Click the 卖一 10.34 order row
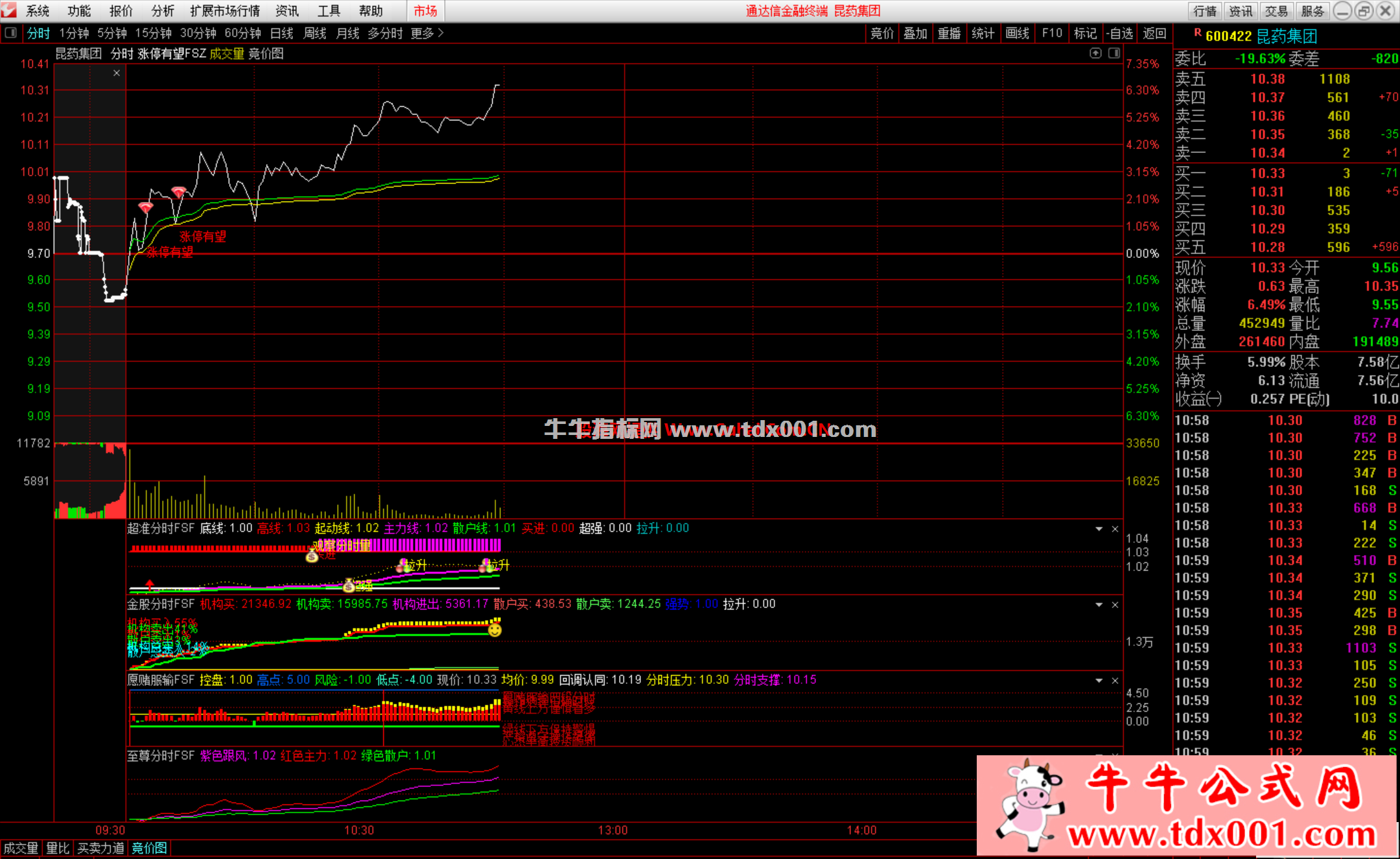 (1287, 153)
